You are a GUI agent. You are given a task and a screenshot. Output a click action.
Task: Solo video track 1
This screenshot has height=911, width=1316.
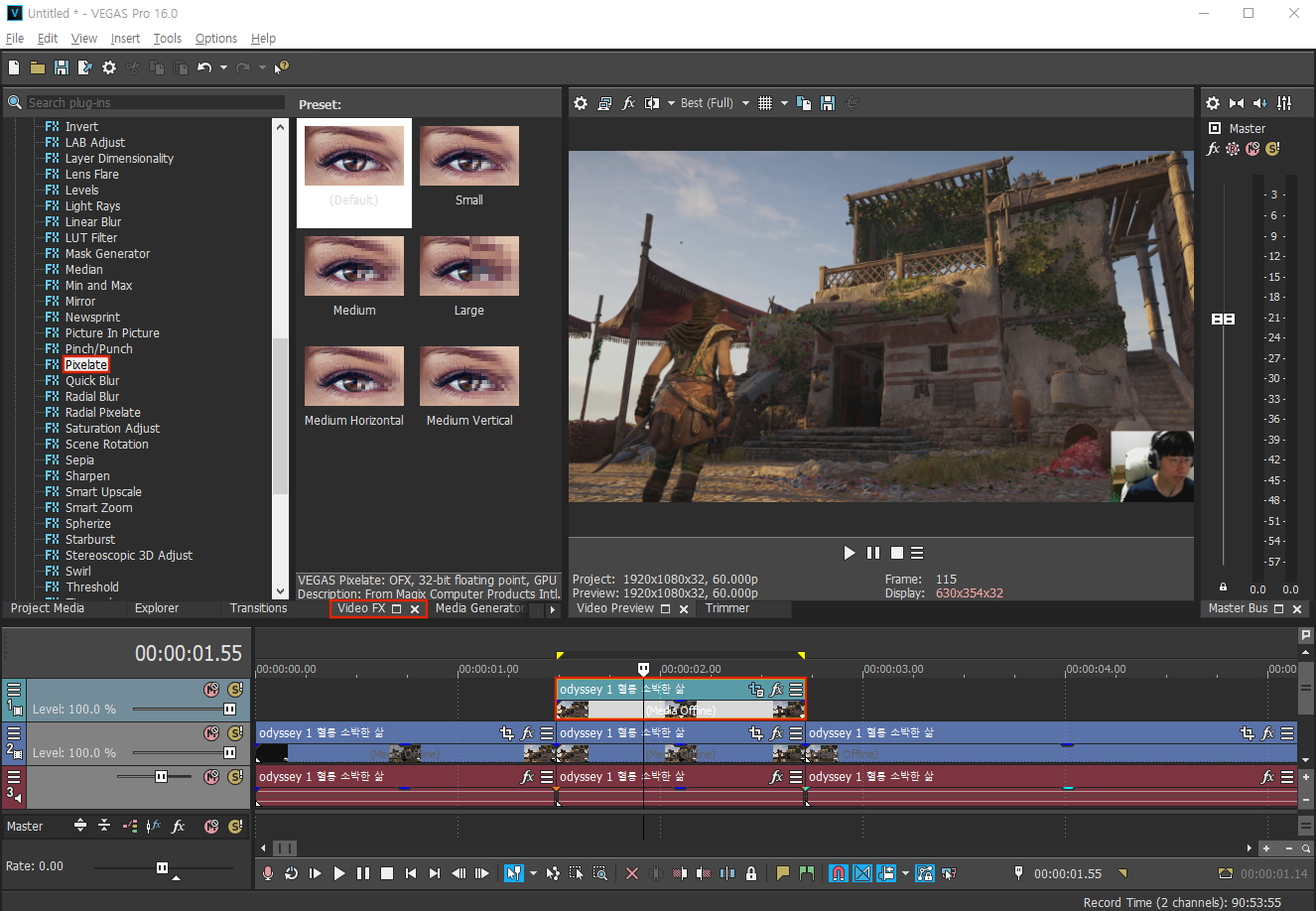235,690
